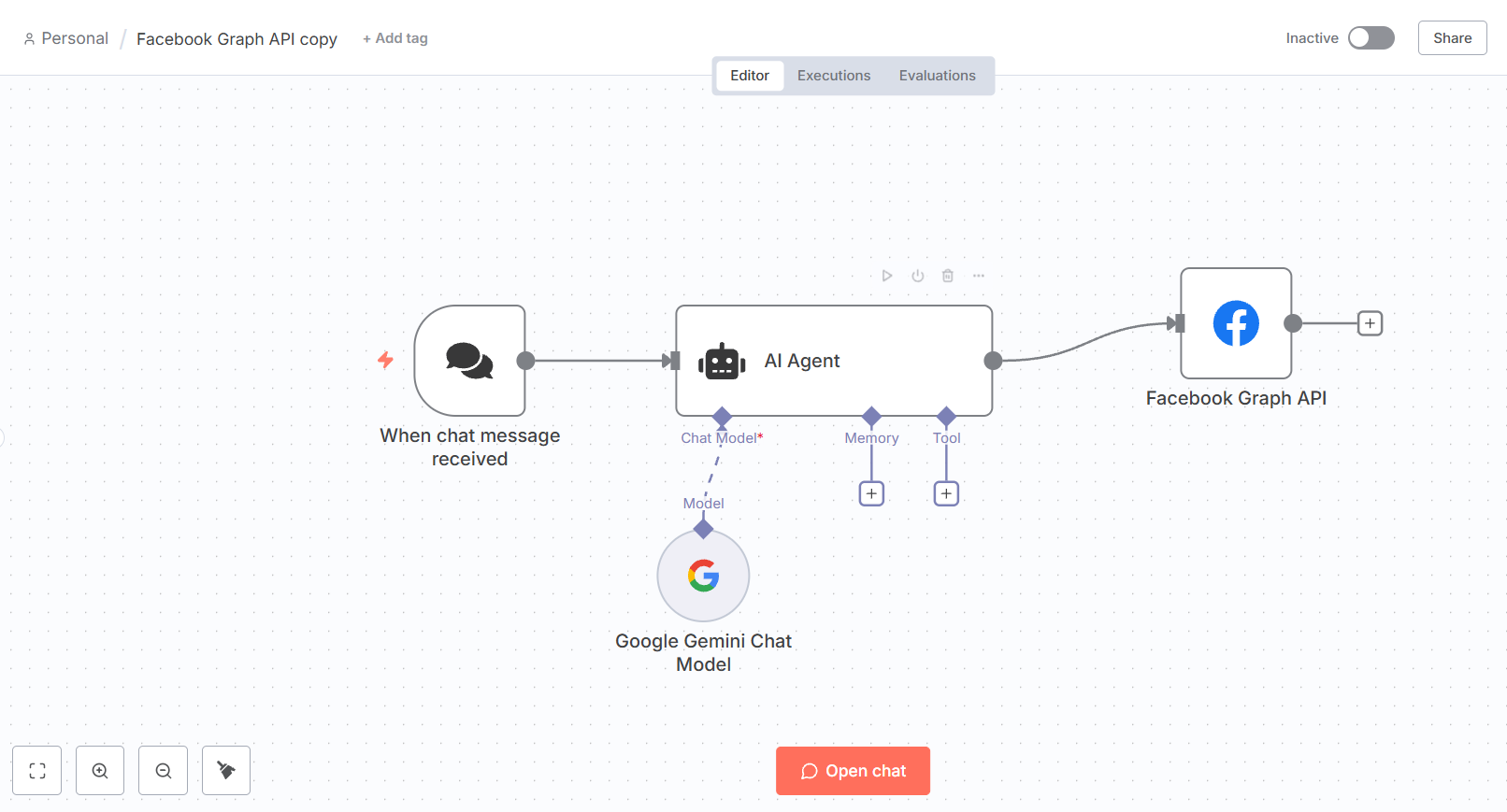Image resolution: width=1507 pixels, height=812 pixels.
Task: Rename workflow title Facebook Graph API copy
Action: tap(237, 39)
